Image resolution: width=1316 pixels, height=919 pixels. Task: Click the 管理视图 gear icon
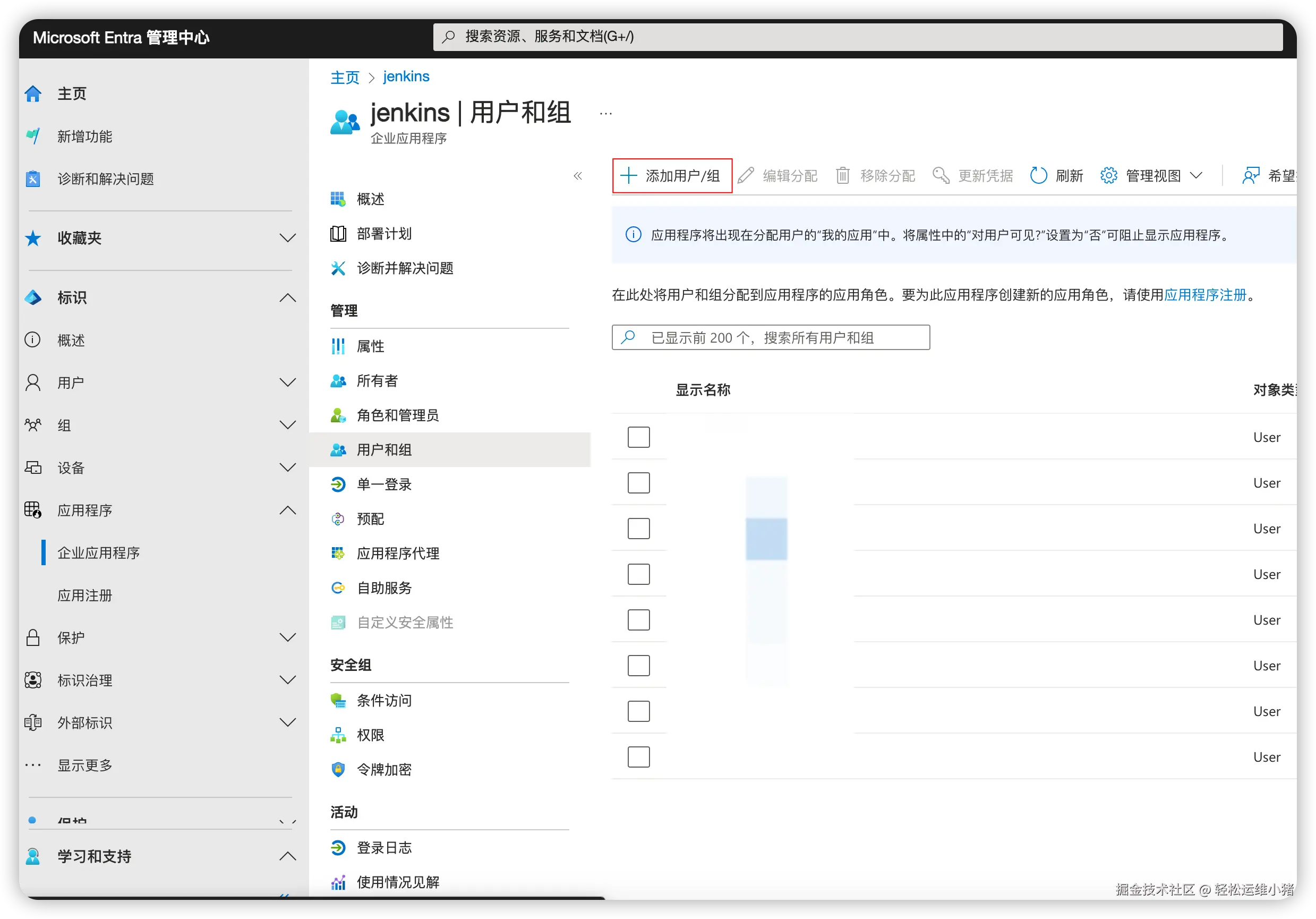pos(1108,175)
